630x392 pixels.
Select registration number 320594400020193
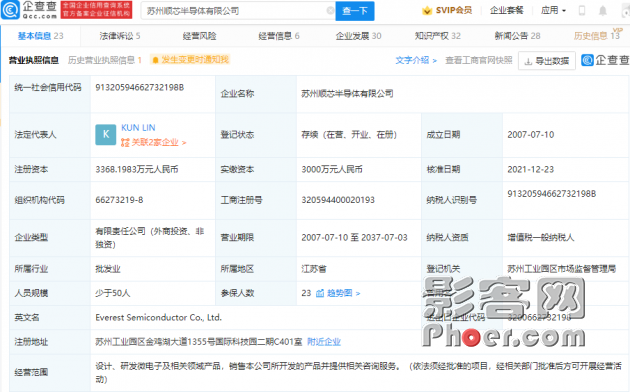pos(338,200)
